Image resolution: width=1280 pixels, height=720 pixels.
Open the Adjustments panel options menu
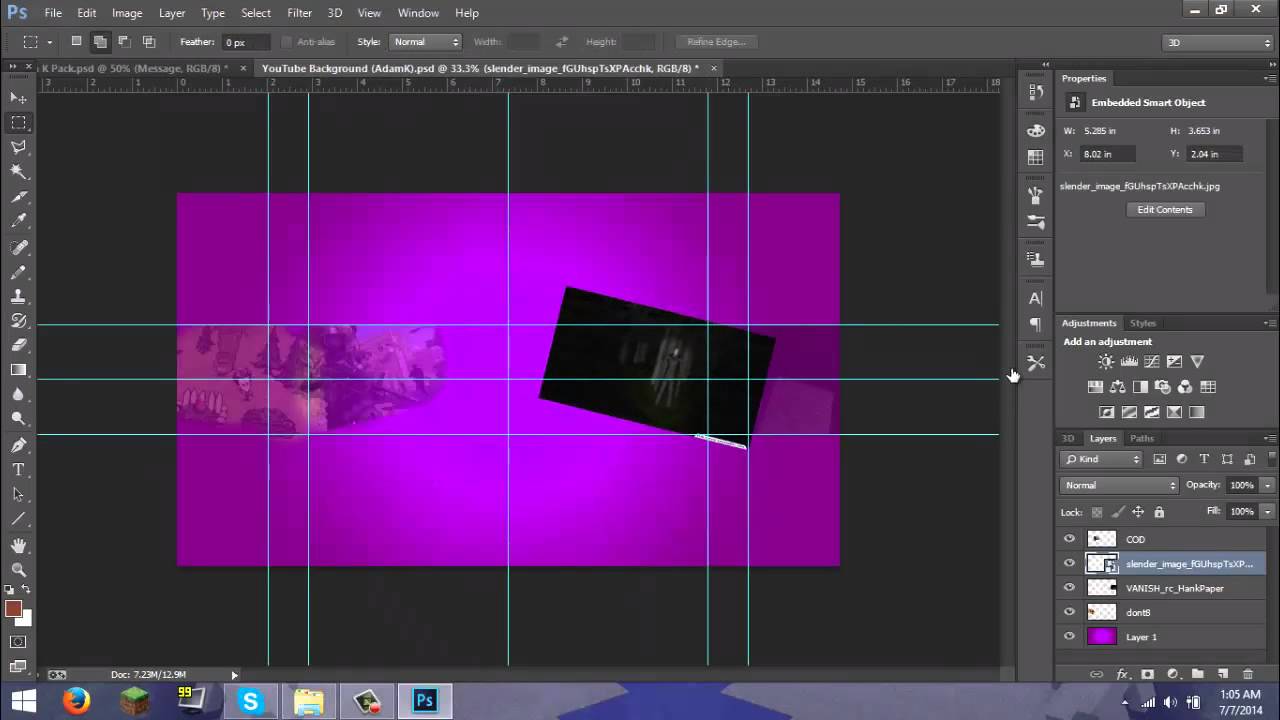point(1270,323)
